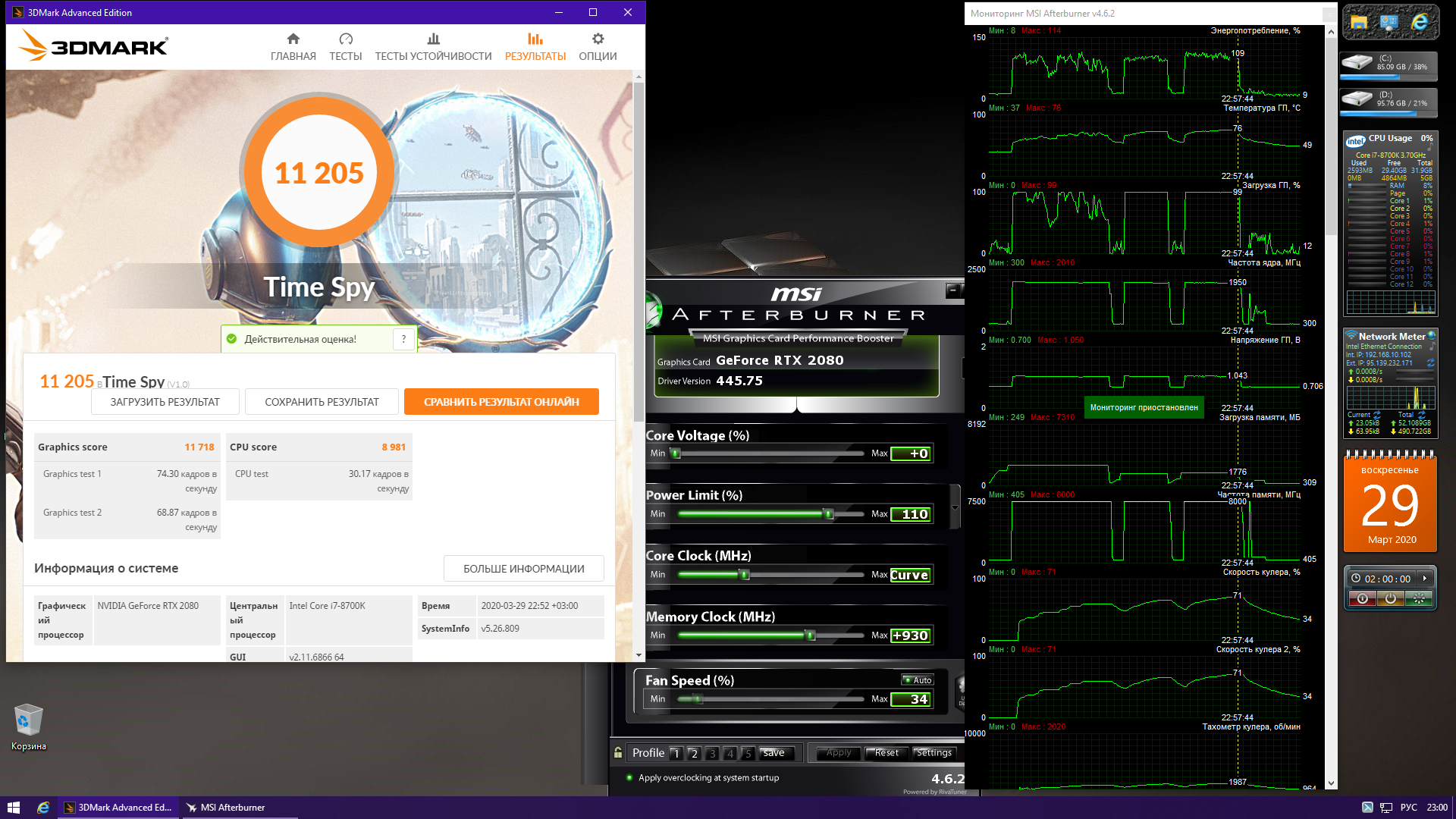Click СРАВНИТЬ РЕЗУЛЬТАТ ОНЛАЙН button
This screenshot has height=819, width=1456.
tap(501, 402)
